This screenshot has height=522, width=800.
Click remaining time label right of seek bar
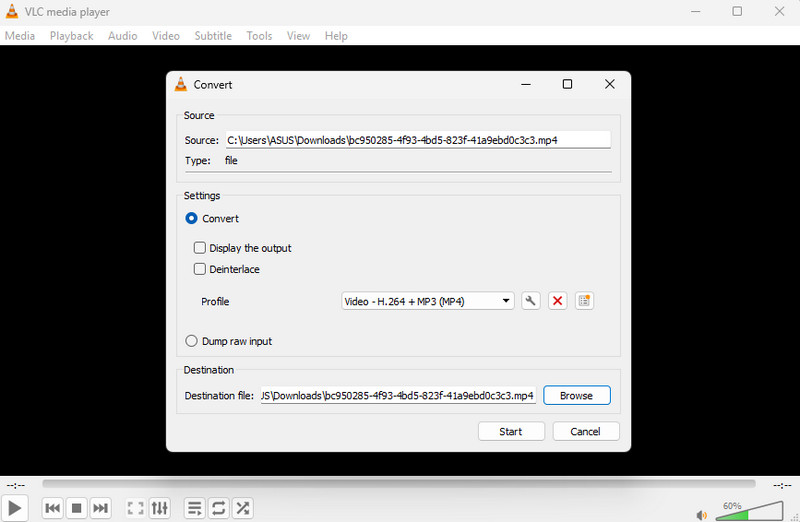(x=782, y=485)
